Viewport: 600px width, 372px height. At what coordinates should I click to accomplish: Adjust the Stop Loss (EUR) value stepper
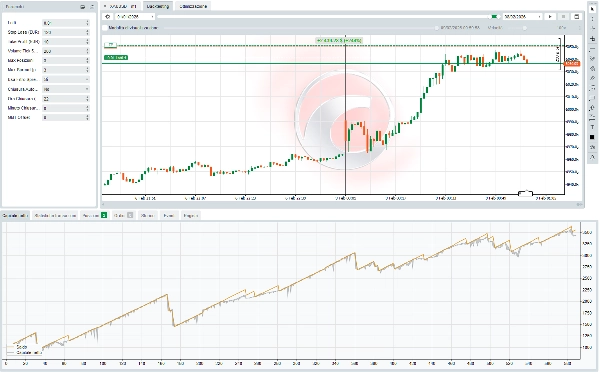[88, 32]
